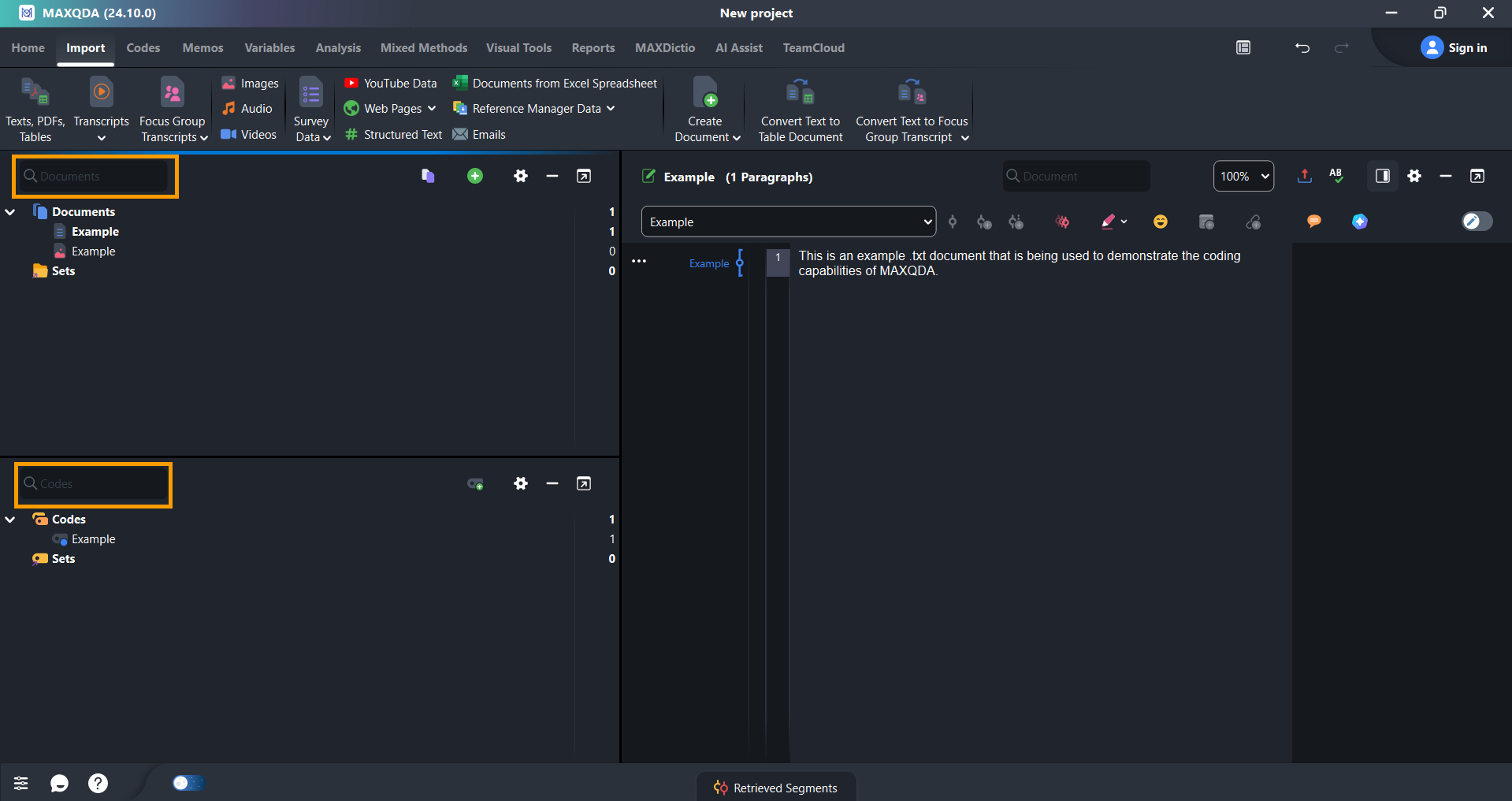Click the orange comment bubble icon

pyautogui.click(x=1313, y=222)
